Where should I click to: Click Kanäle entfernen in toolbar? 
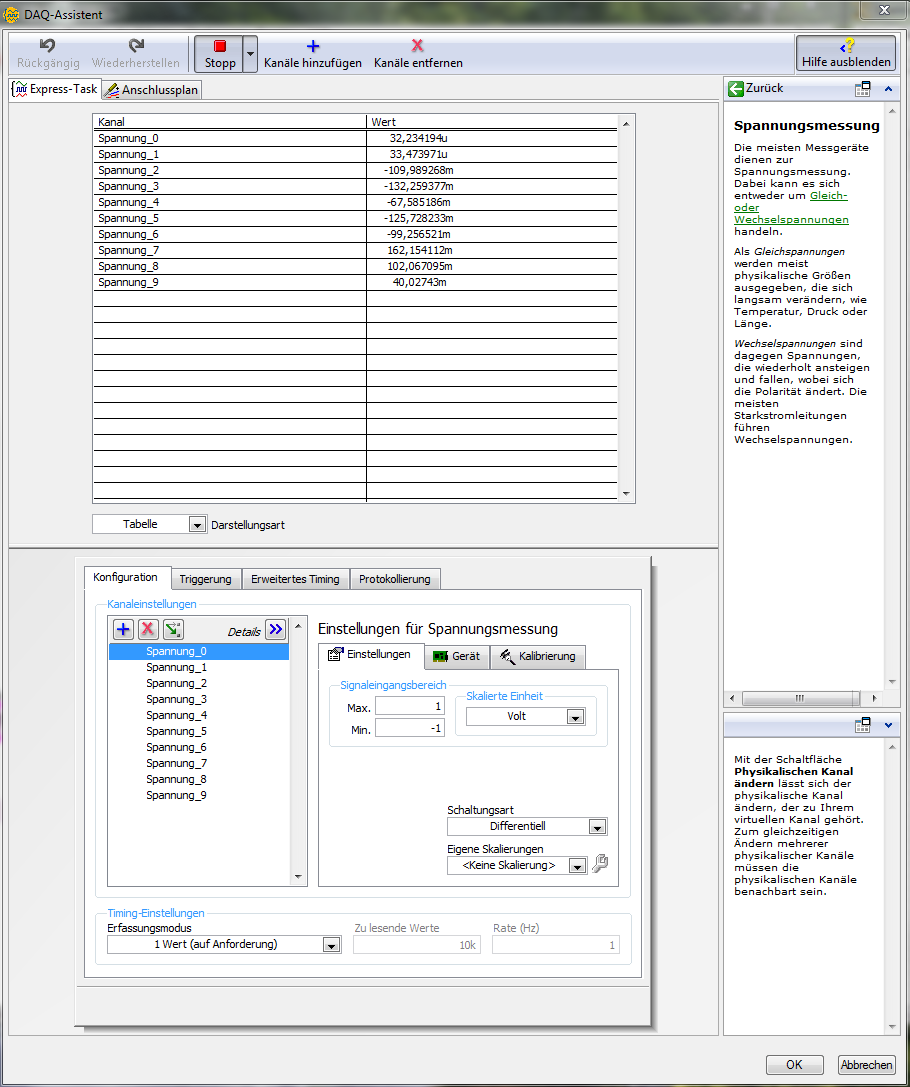tap(418, 54)
